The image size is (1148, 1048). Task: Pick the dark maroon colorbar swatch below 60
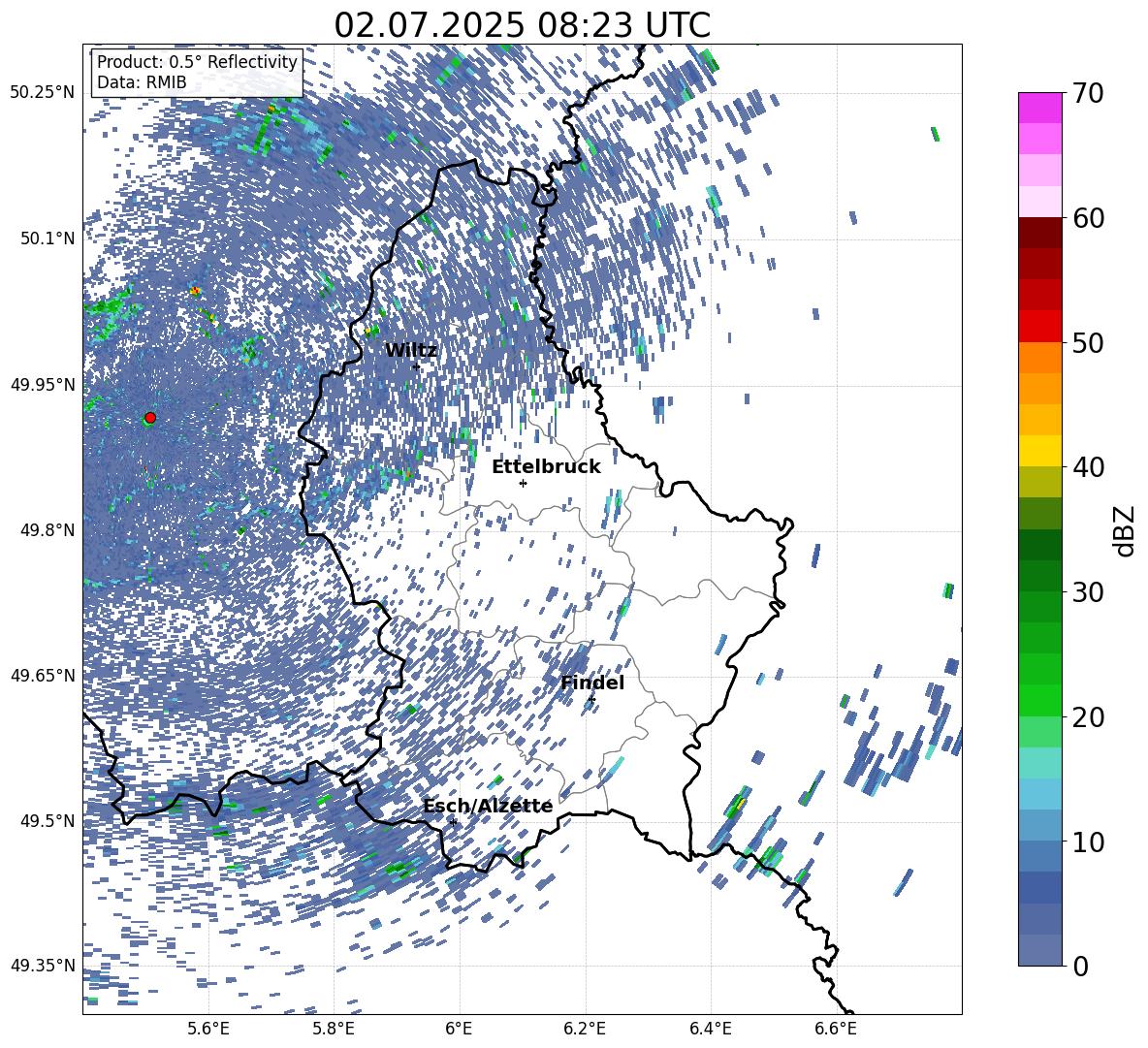coord(1039,232)
